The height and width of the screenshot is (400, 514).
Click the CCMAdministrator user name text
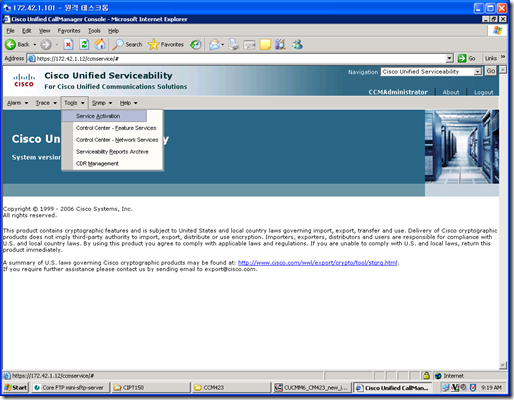(x=398, y=92)
